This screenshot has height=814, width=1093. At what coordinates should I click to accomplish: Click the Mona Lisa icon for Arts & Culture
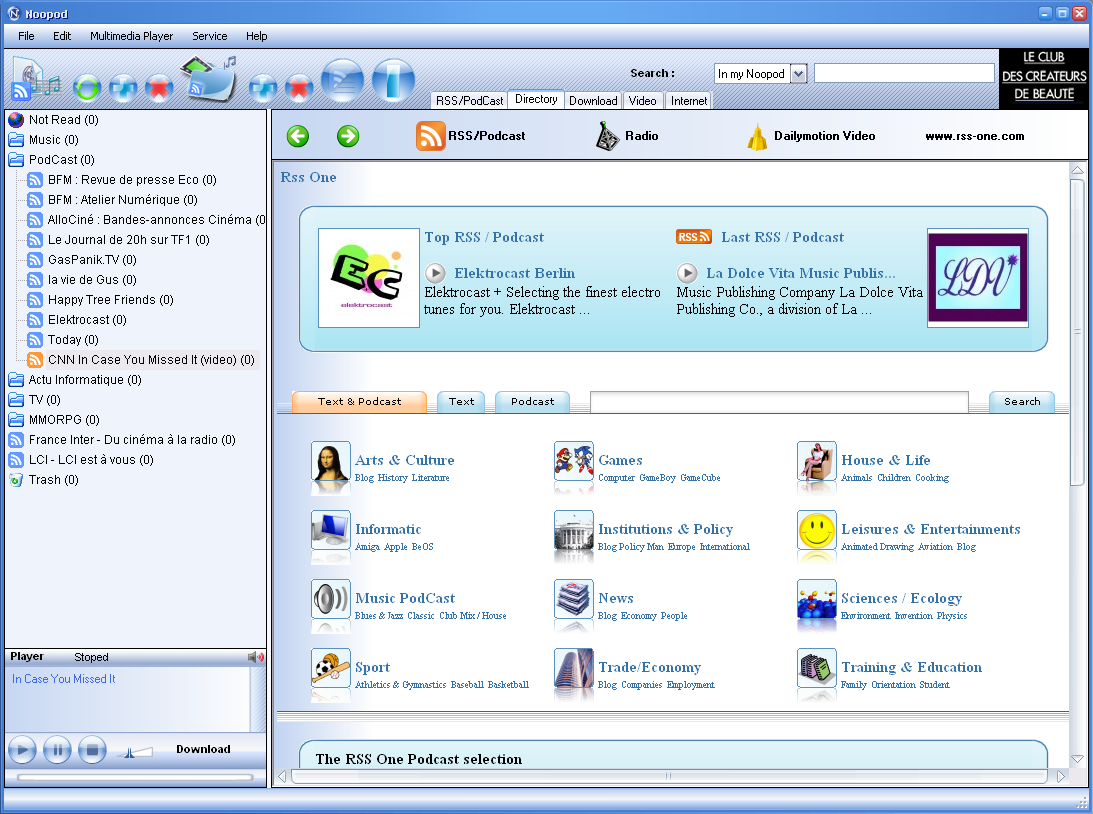(330, 461)
